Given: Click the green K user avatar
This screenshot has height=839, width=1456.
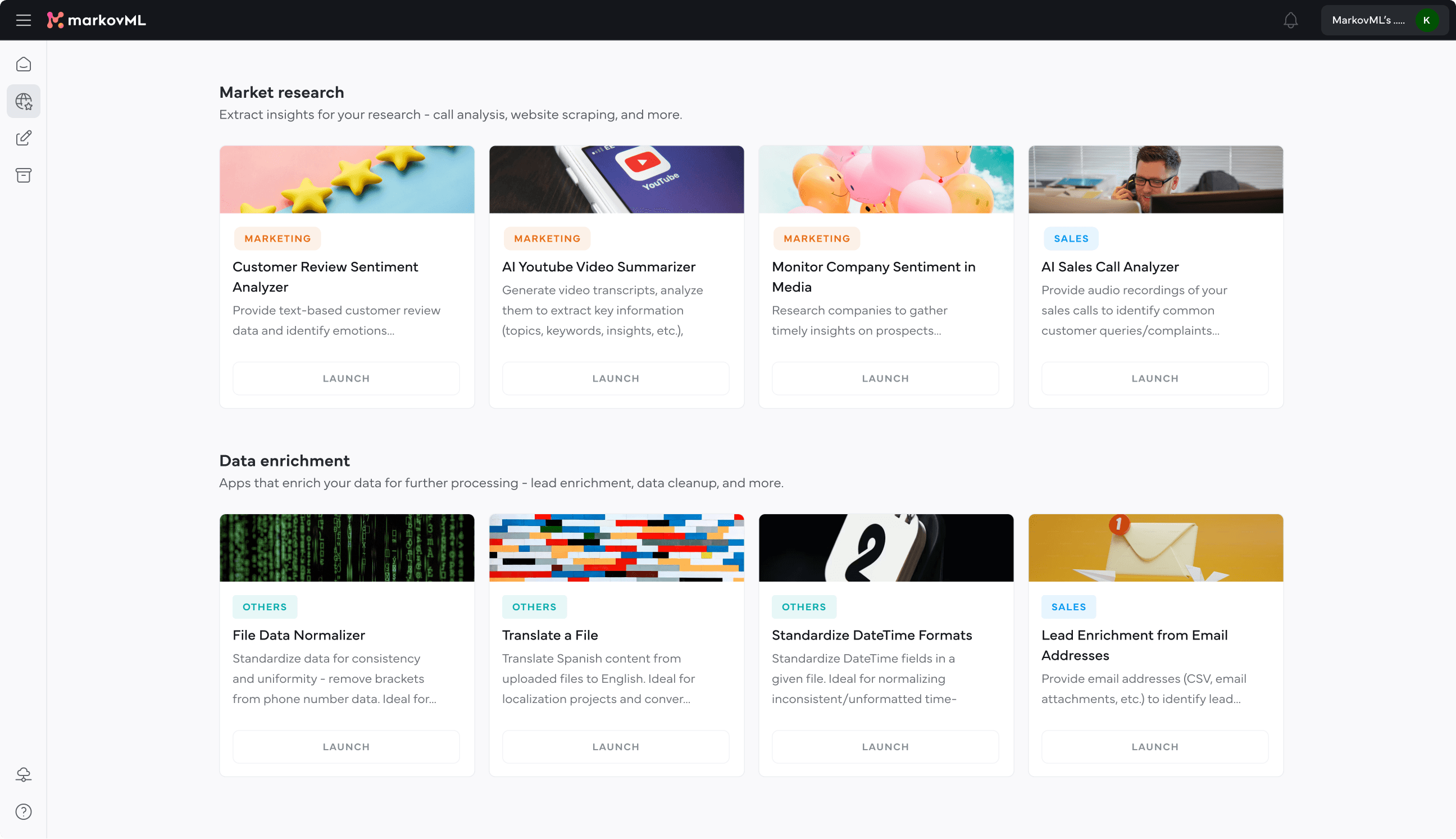Looking at the screenshot, I should (x=1426, y=20).
